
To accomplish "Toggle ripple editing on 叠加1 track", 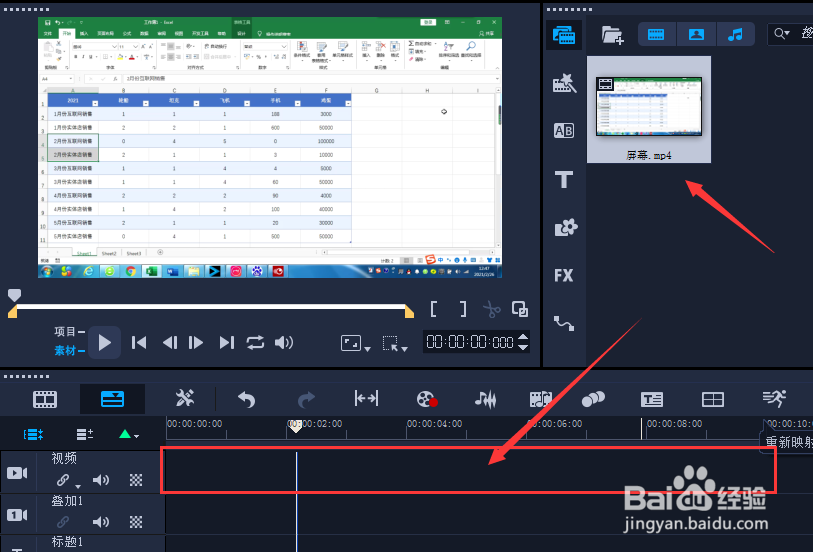I will coord(63,521).
